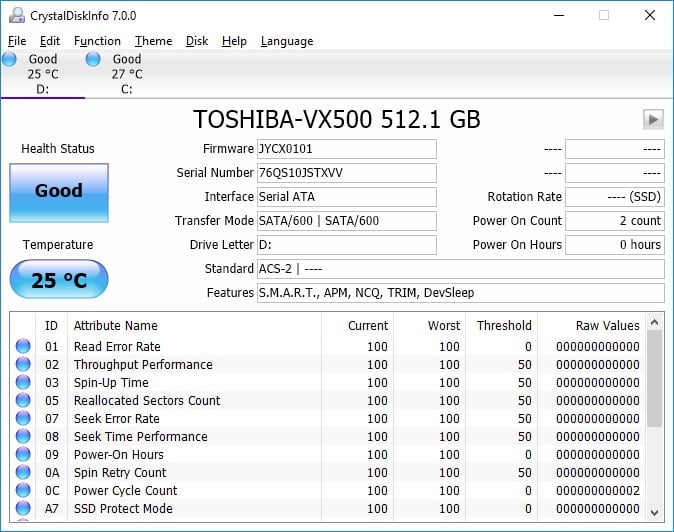Click status orb for Reallocated Sectors Count

(x=23, y=401)
